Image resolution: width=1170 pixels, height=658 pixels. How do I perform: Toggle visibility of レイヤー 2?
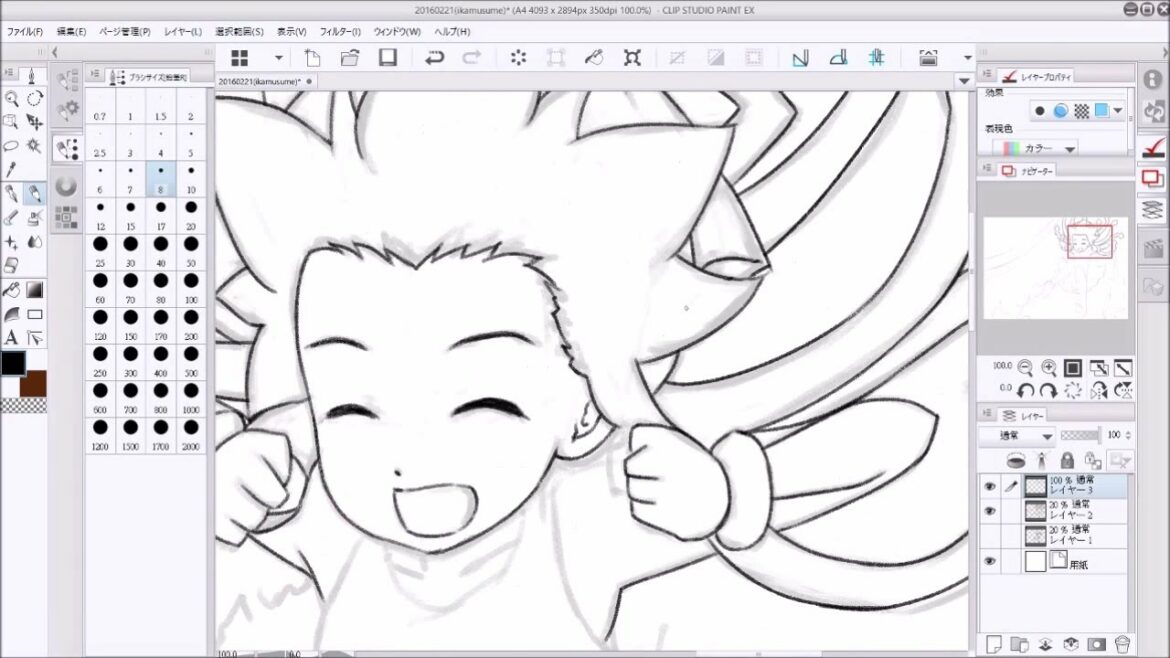[990, 511]
